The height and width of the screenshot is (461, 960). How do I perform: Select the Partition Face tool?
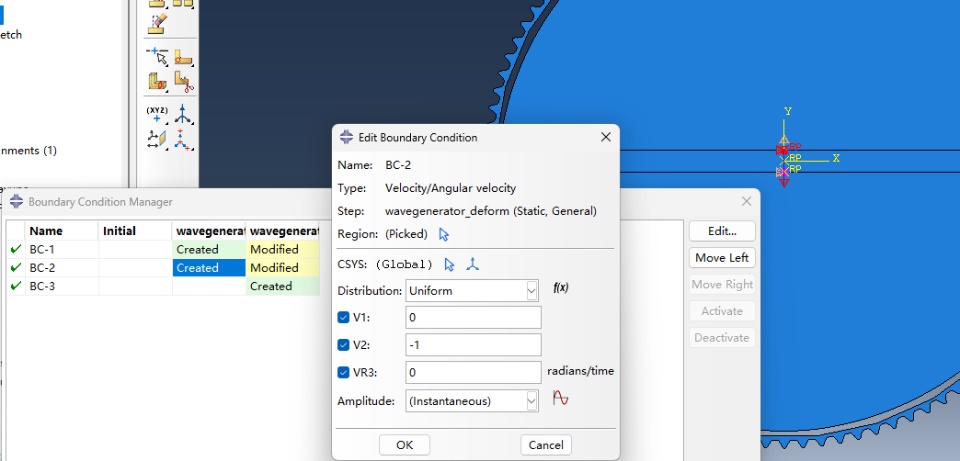point(183,58)
